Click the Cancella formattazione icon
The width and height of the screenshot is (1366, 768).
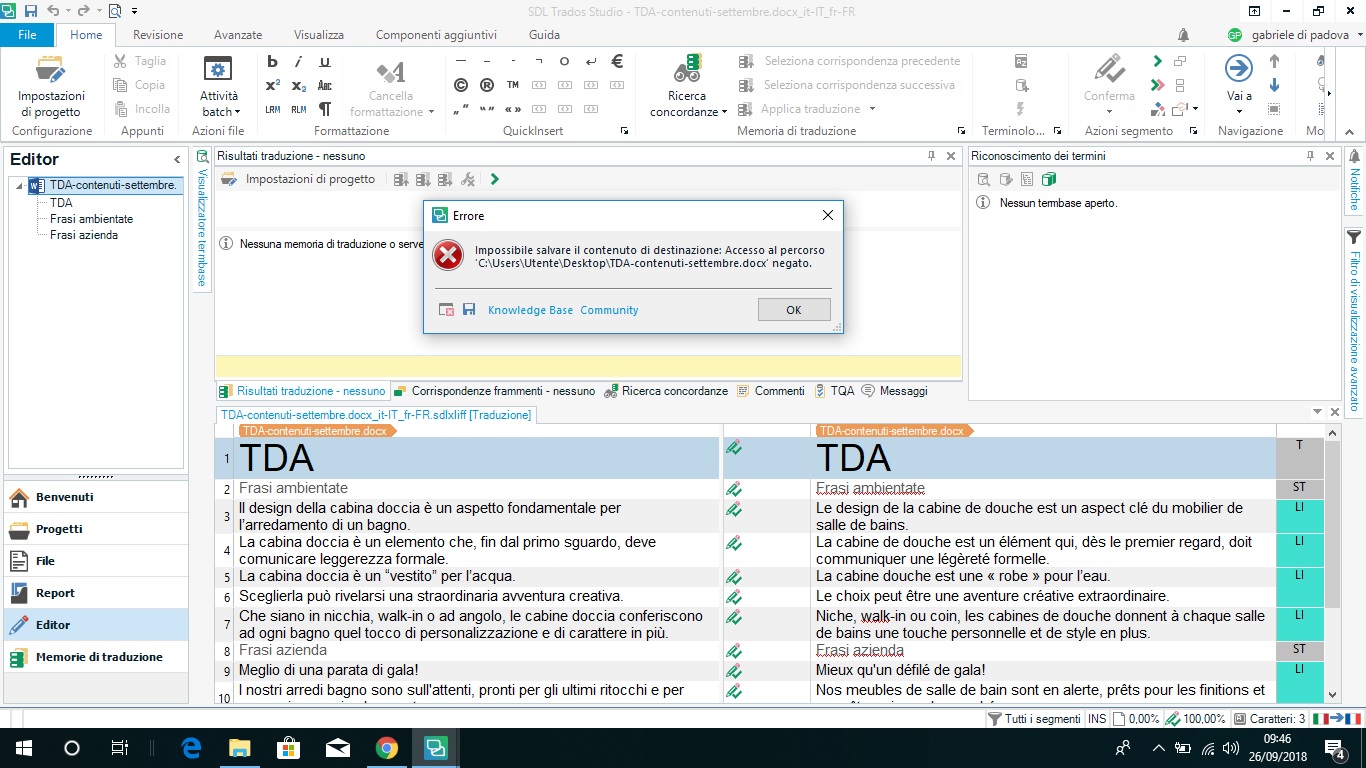coord(390,72)
